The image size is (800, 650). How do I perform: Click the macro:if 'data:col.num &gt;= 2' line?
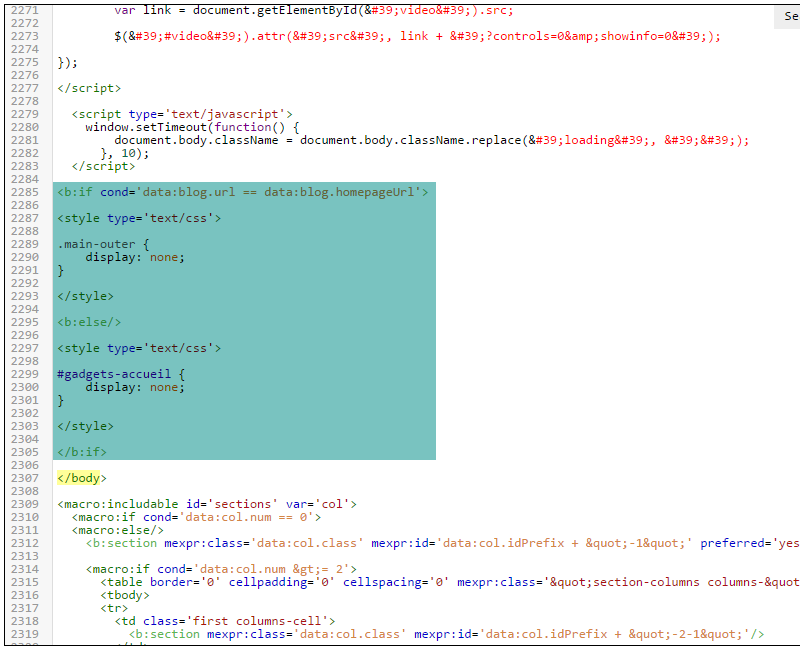[221, 569]
